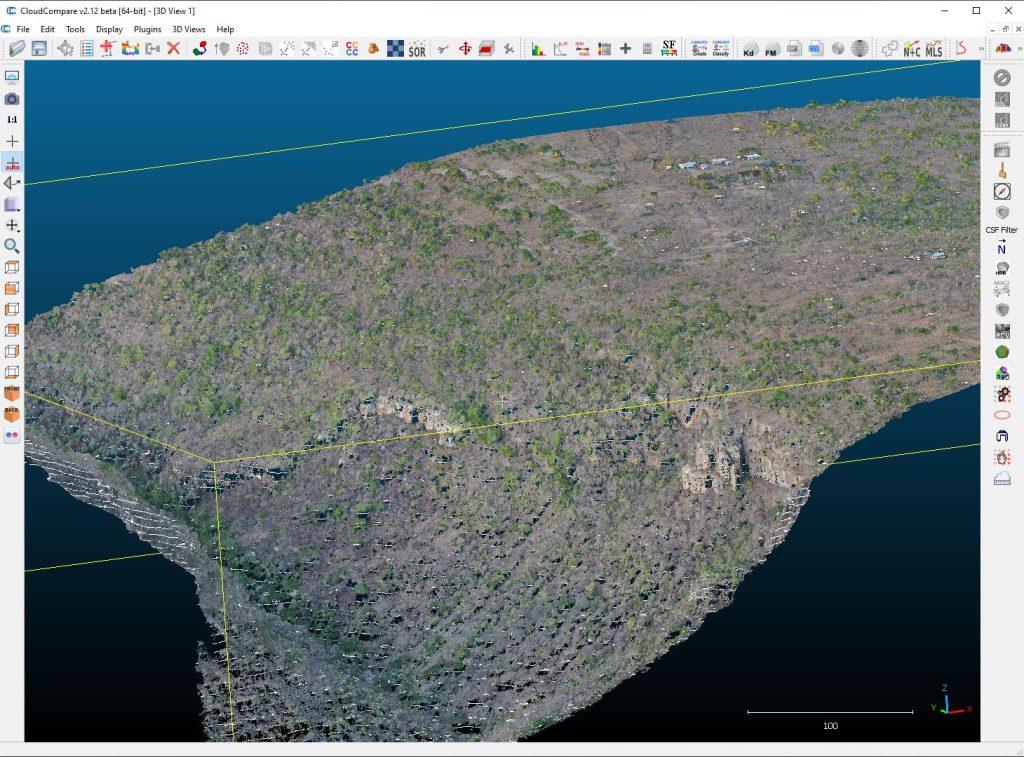1024x757 pixels.
Task: Toggle stereo glasses view mode
Action: (12, 436)
